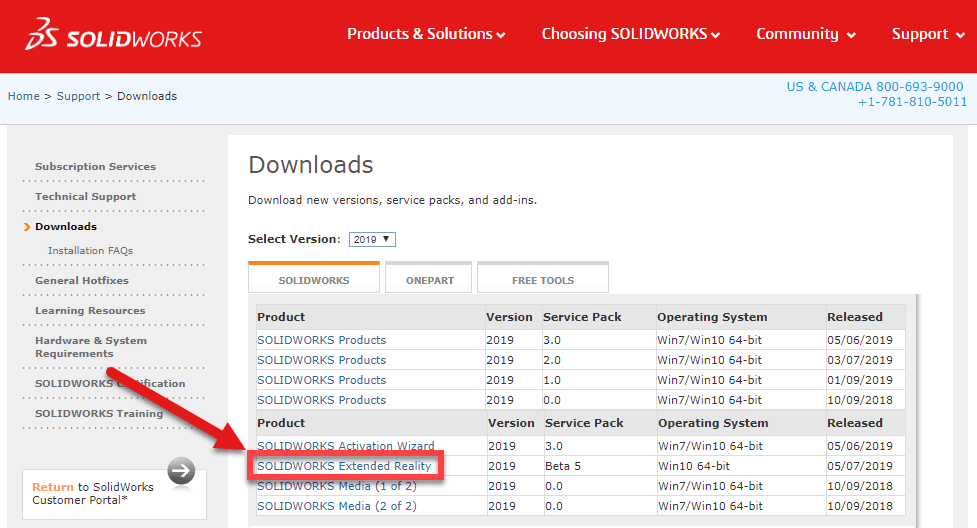Open Hardware & System Requirements
The image size is (977, 528).
point(91,347)
